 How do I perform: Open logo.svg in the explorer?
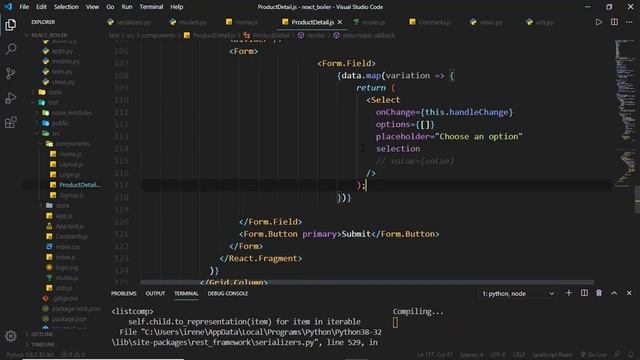[x=67, y=267]
